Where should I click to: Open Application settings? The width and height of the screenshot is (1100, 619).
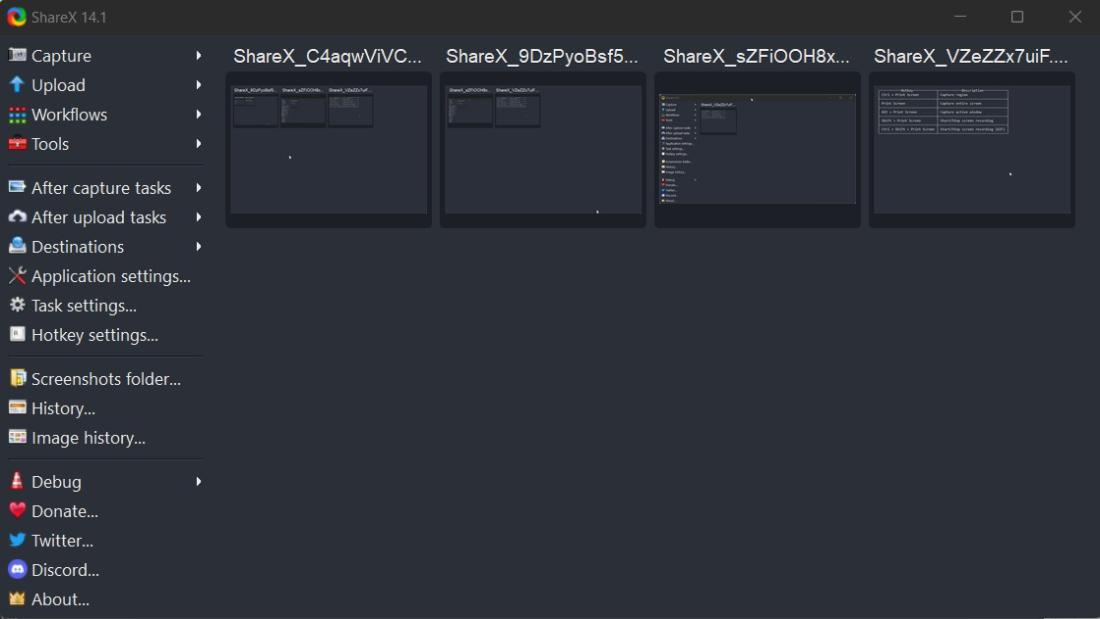(x=105, y=277)
